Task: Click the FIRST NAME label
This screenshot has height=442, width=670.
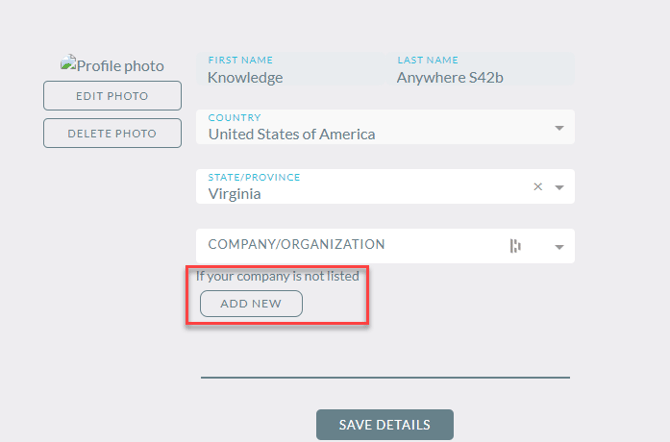Action: tap(240, 60)
